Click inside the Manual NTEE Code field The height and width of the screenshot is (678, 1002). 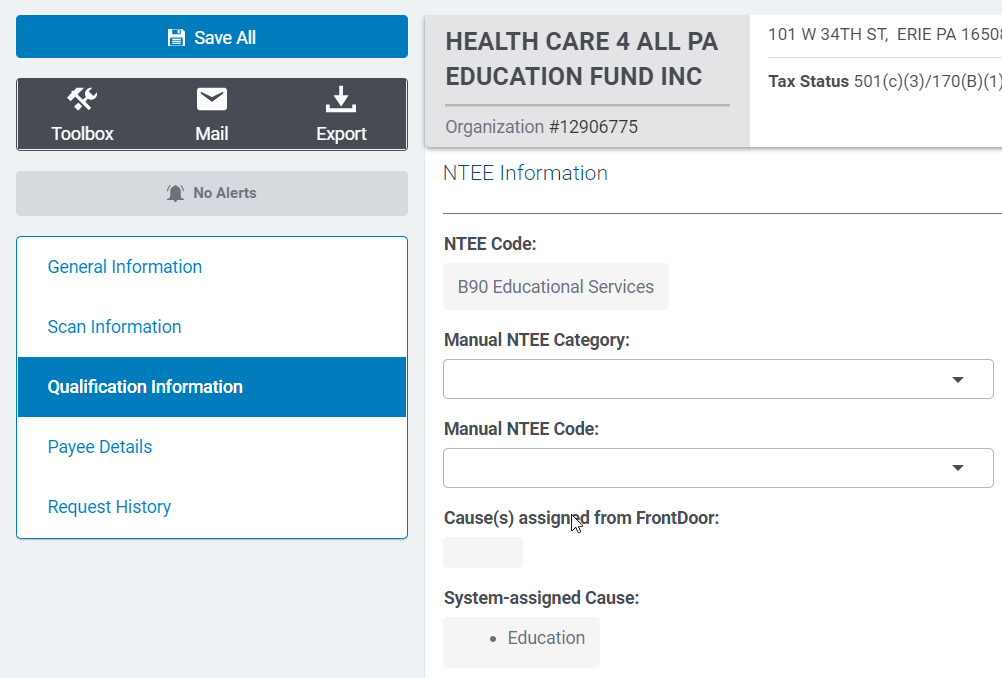click(x=718, y=468)
